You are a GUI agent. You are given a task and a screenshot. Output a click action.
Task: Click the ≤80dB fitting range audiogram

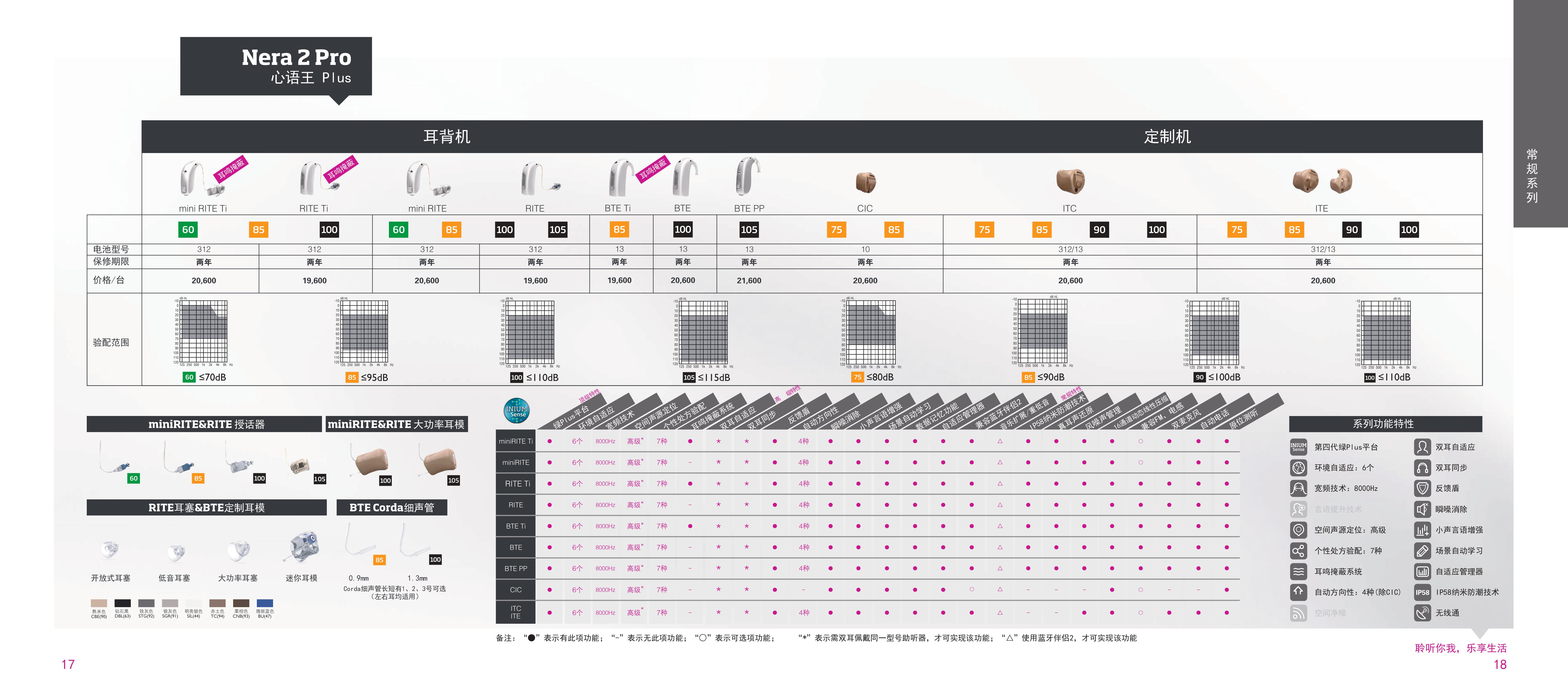pyautogui.click(x=871, y=333)
